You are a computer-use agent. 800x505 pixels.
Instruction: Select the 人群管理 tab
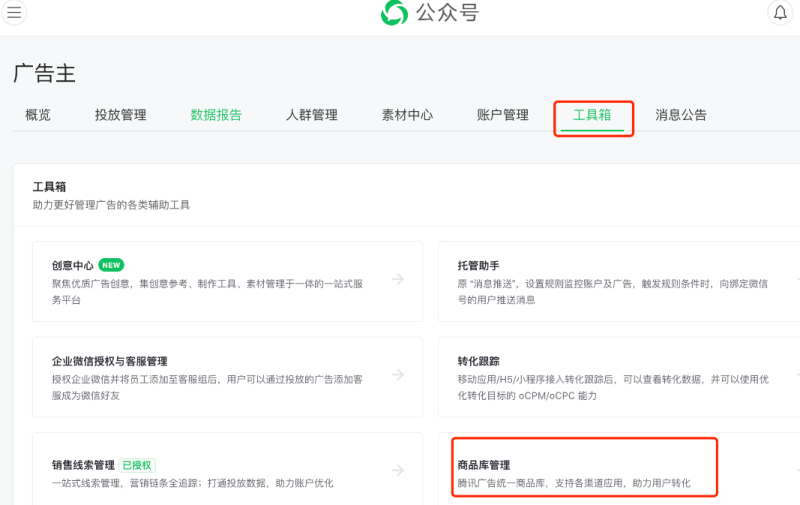pyautogui.click(x=311, y=115)
